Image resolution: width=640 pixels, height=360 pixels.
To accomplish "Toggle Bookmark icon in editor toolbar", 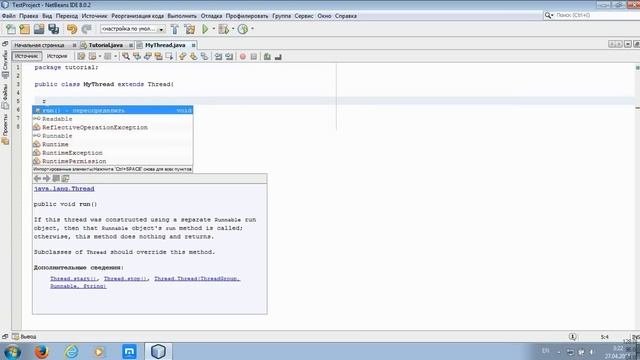I will [x=204, y=57].
